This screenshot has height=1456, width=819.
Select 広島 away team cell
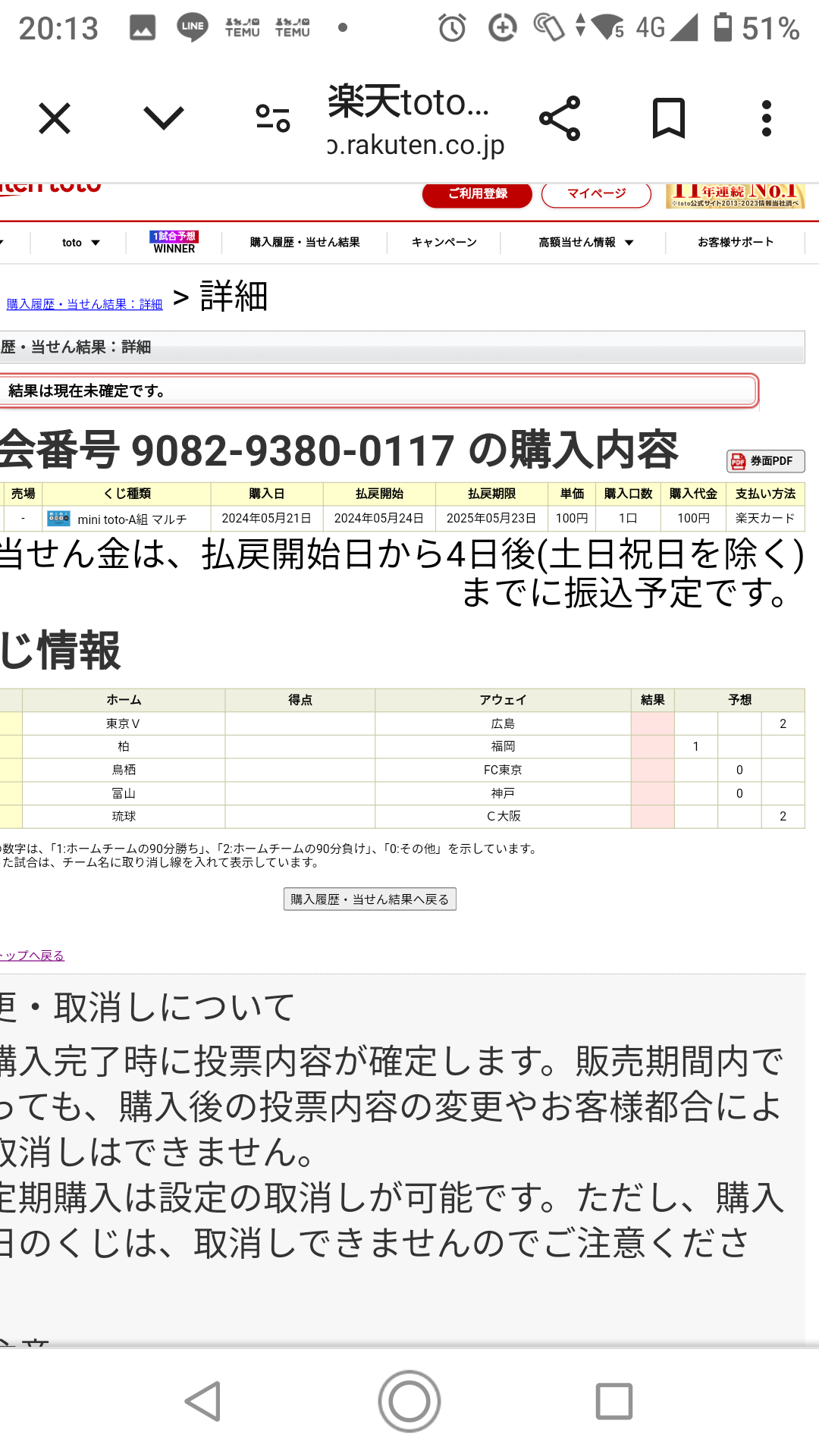(x=503, y=724)
